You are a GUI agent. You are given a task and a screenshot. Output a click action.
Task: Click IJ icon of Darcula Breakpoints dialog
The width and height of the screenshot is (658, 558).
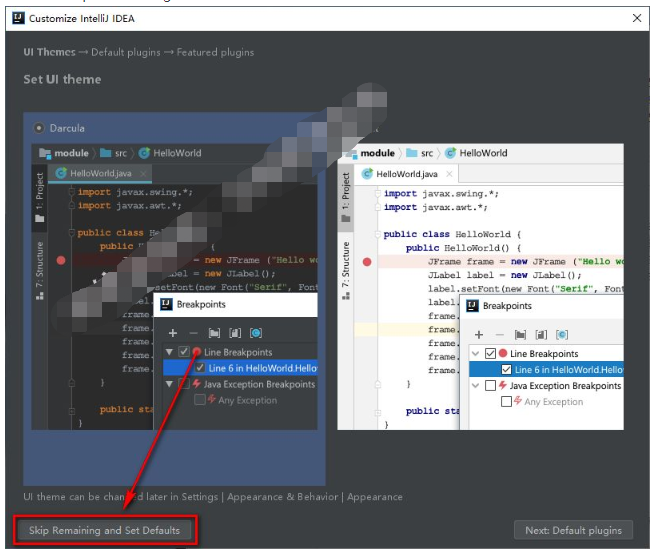click(167, 304)
